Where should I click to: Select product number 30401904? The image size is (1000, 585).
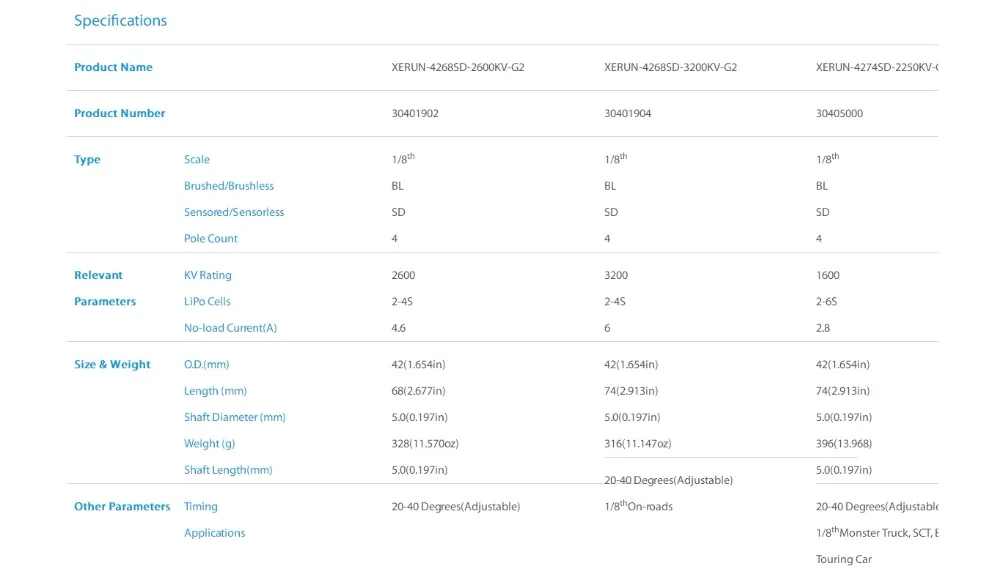(x=628, y=113)
